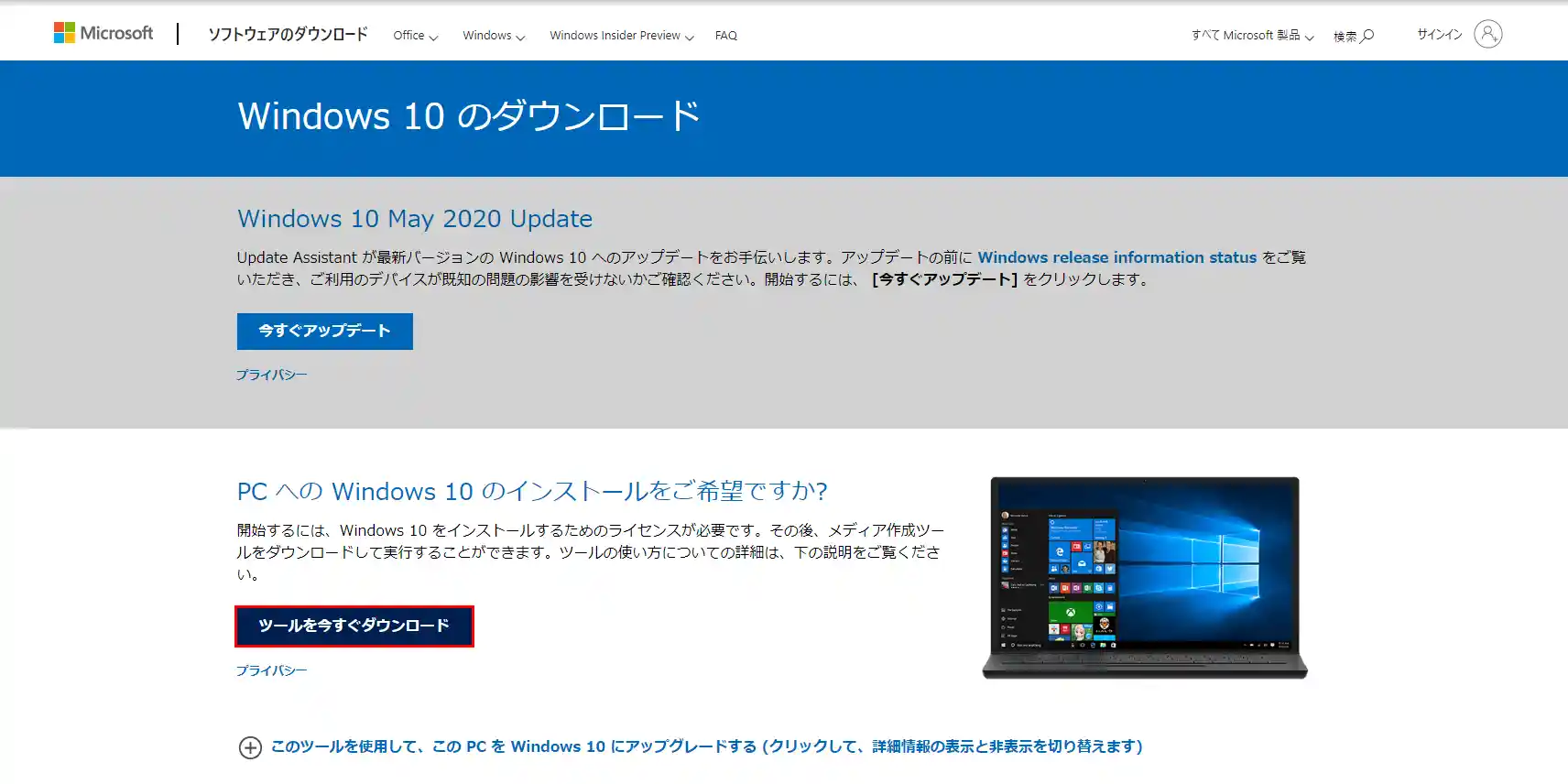The image size is (1568, 784).
Task: Click the user account avatar icon
Action: pyautogui.click(x=1487, y=34)
